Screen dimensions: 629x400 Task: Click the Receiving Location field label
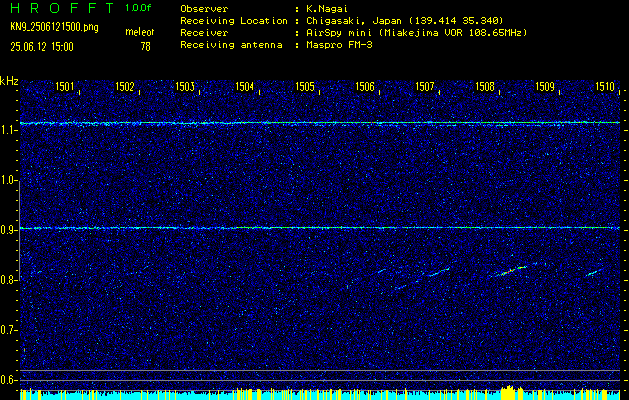[x=234, y=20]
